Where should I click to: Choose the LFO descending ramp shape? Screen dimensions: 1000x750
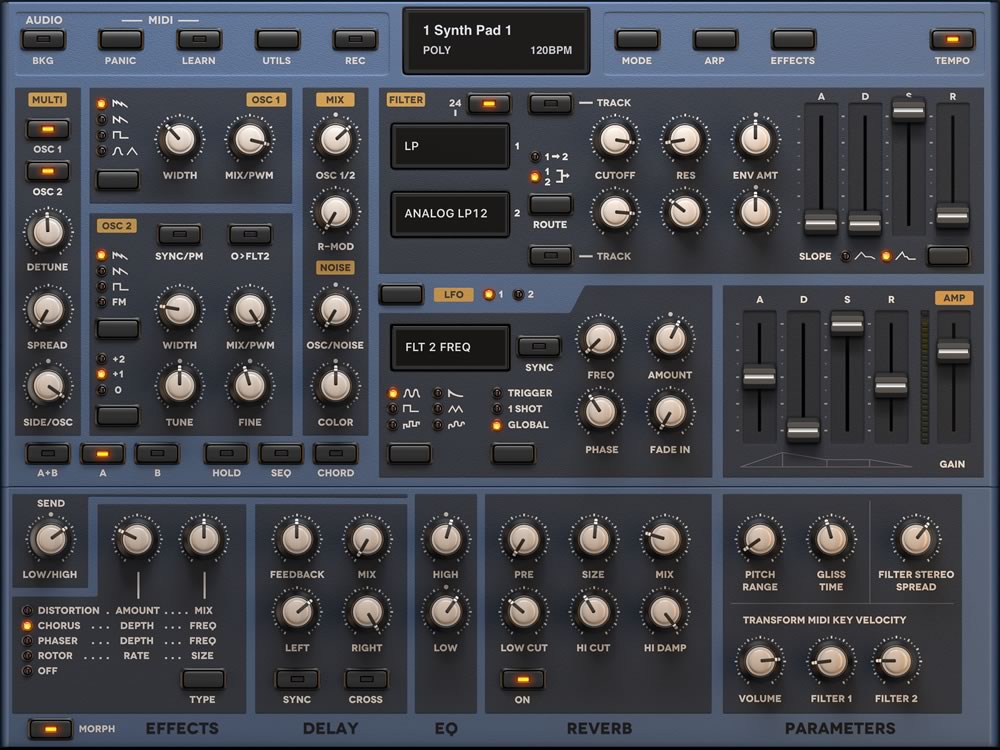(456, 393)
